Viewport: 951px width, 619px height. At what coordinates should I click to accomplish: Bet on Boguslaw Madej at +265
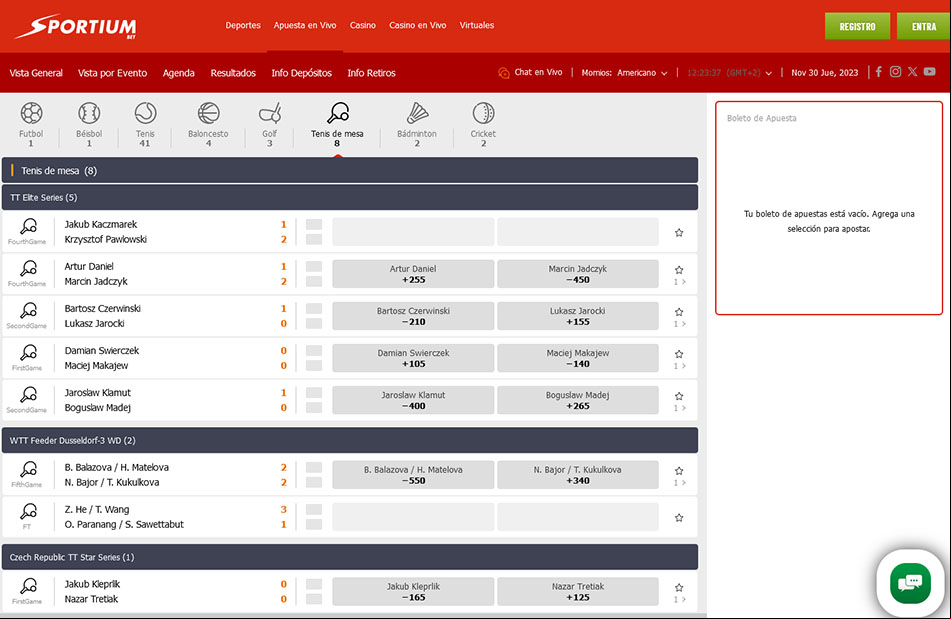[578, 400]
